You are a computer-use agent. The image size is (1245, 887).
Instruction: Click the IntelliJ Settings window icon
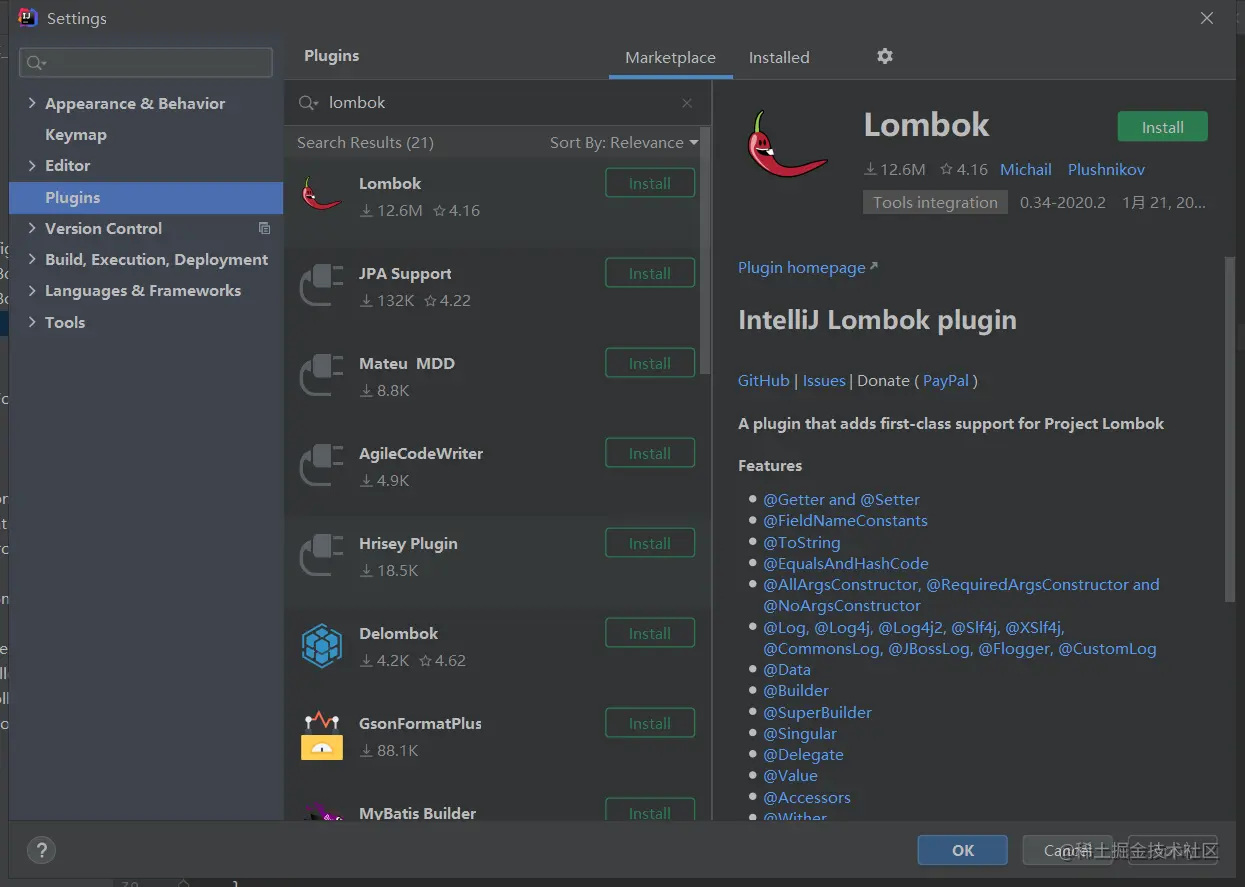pyautogui.click(x=28, y=18)
